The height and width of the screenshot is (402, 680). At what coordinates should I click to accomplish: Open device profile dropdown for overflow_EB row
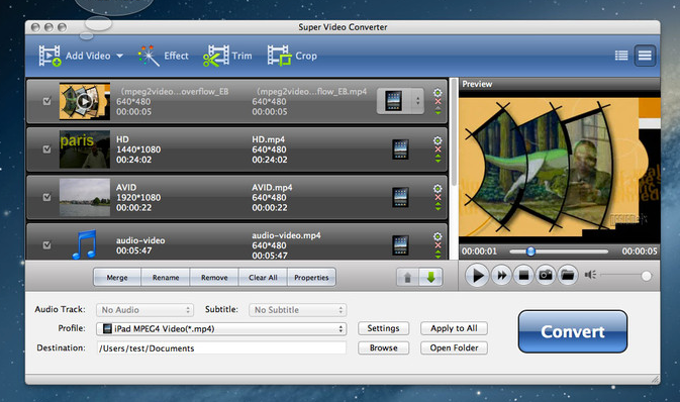click(400, 101)
